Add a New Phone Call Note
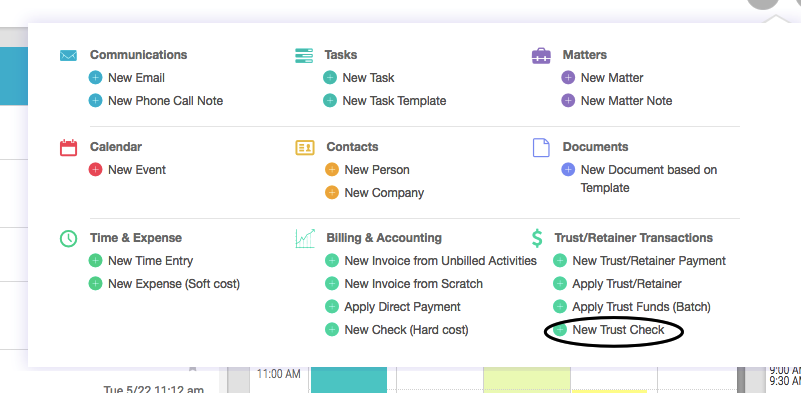Image resolution: width=801 pixels, height=393 pixels. 166,101
